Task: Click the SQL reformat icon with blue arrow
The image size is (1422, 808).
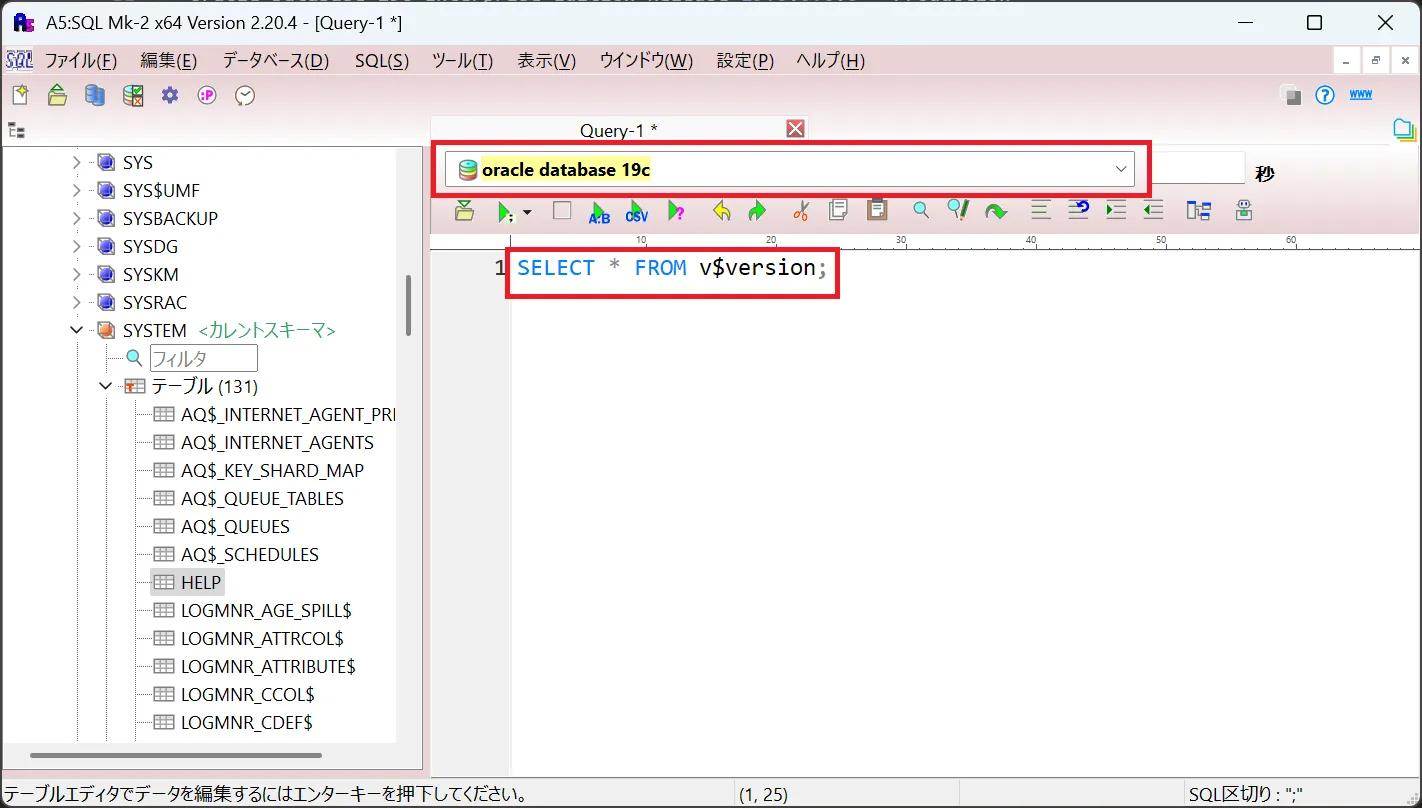Action: pyautogui.click(x=1078, y=210)
